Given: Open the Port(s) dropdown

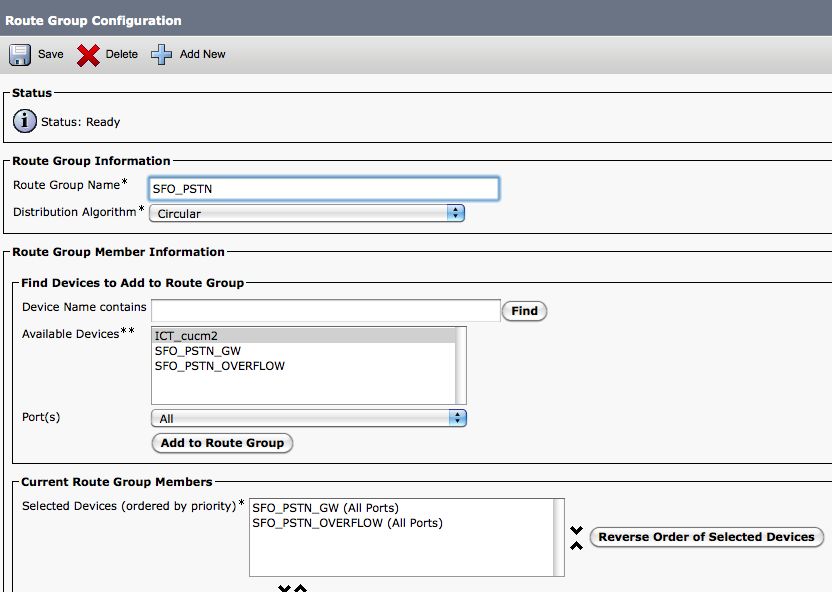Looking at the screenshot, I should coord(308,418).
